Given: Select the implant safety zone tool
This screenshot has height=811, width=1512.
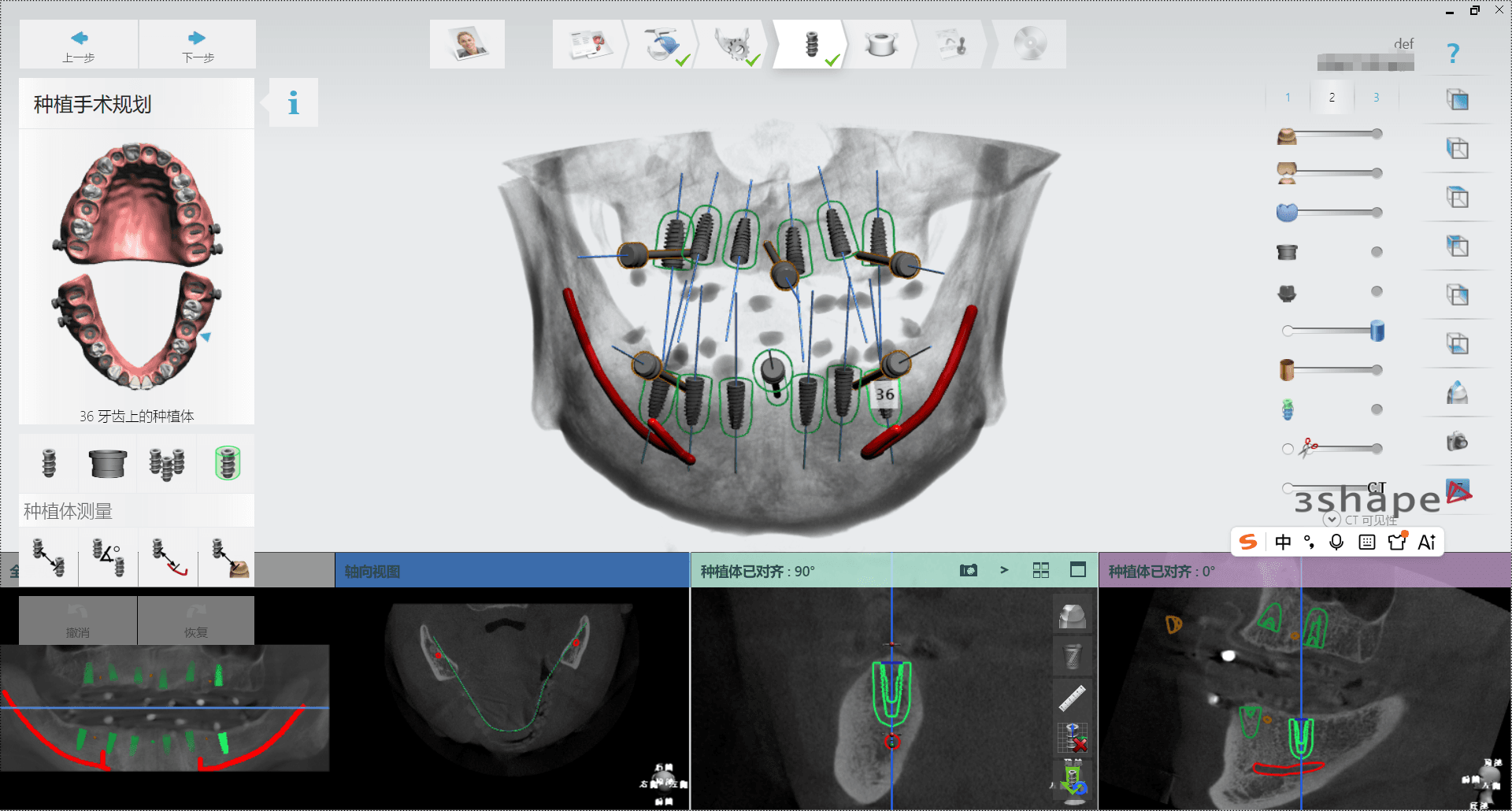Looking at the screenshot, I should pyautogui.click(x=227, y=463).
